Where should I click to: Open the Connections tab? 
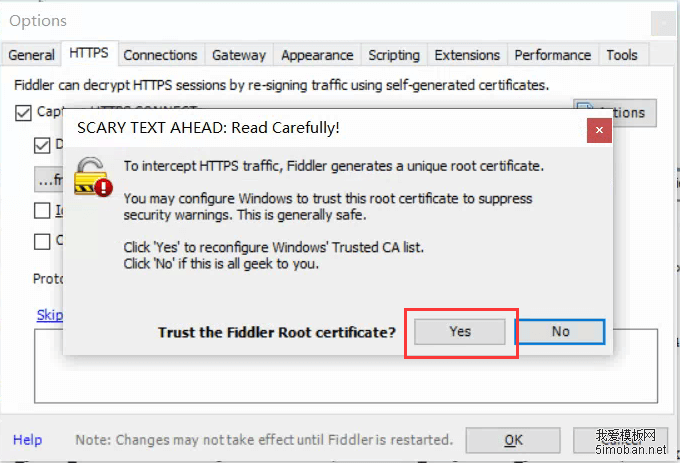(x=160, y=55)
